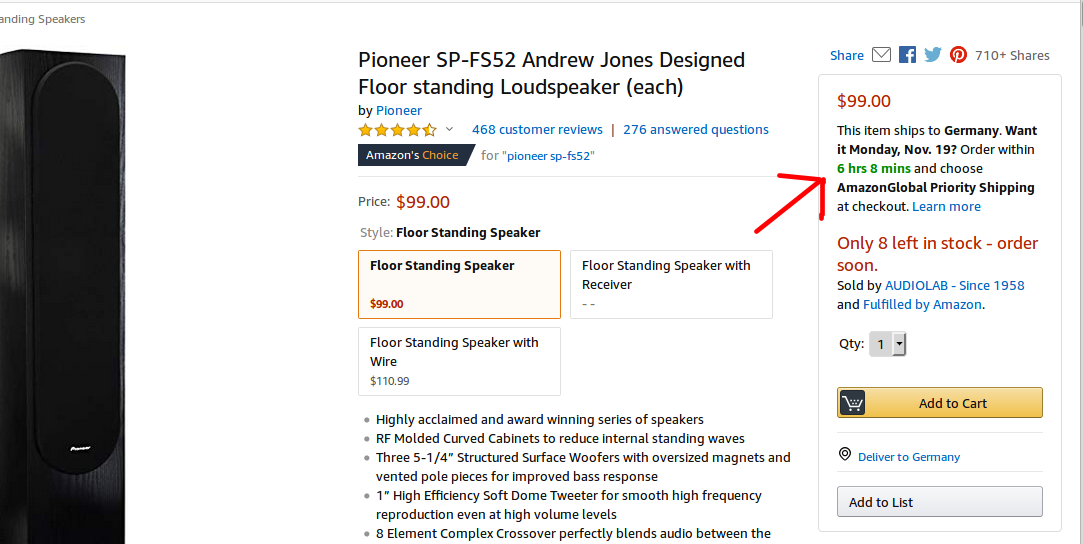Expand the star rating breakdown arrow

click(x=449, y=130)
